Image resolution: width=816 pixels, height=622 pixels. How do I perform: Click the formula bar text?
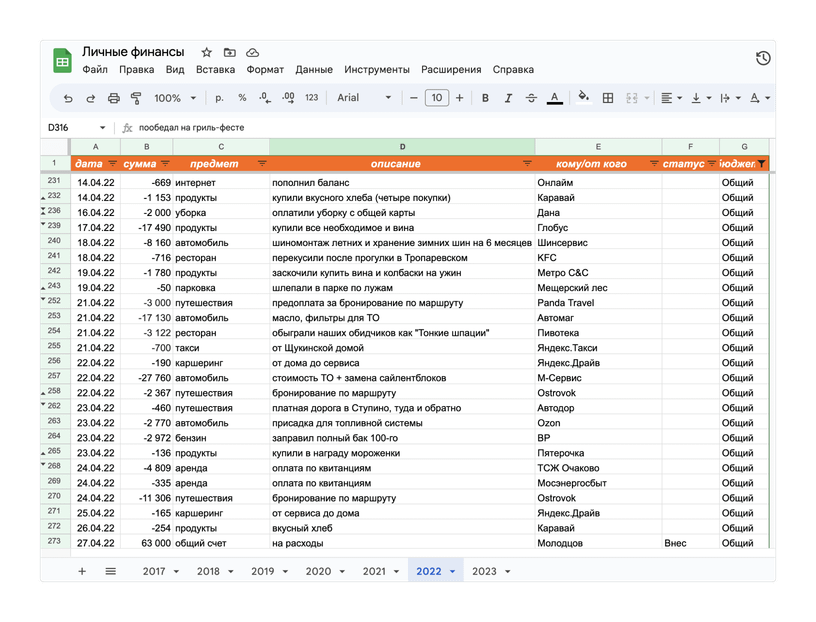pyautogui.click(x=192, y=128)
